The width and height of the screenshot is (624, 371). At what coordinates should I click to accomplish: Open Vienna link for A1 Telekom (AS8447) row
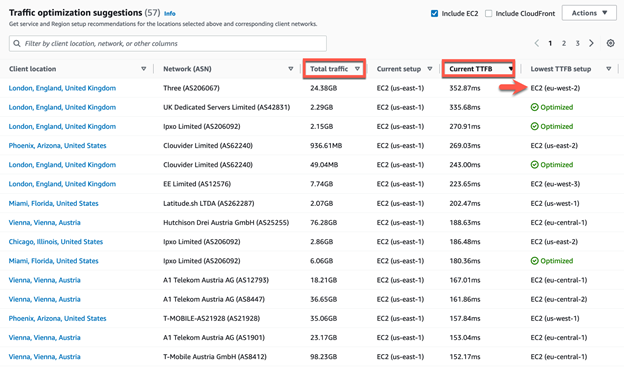point(45,299)
